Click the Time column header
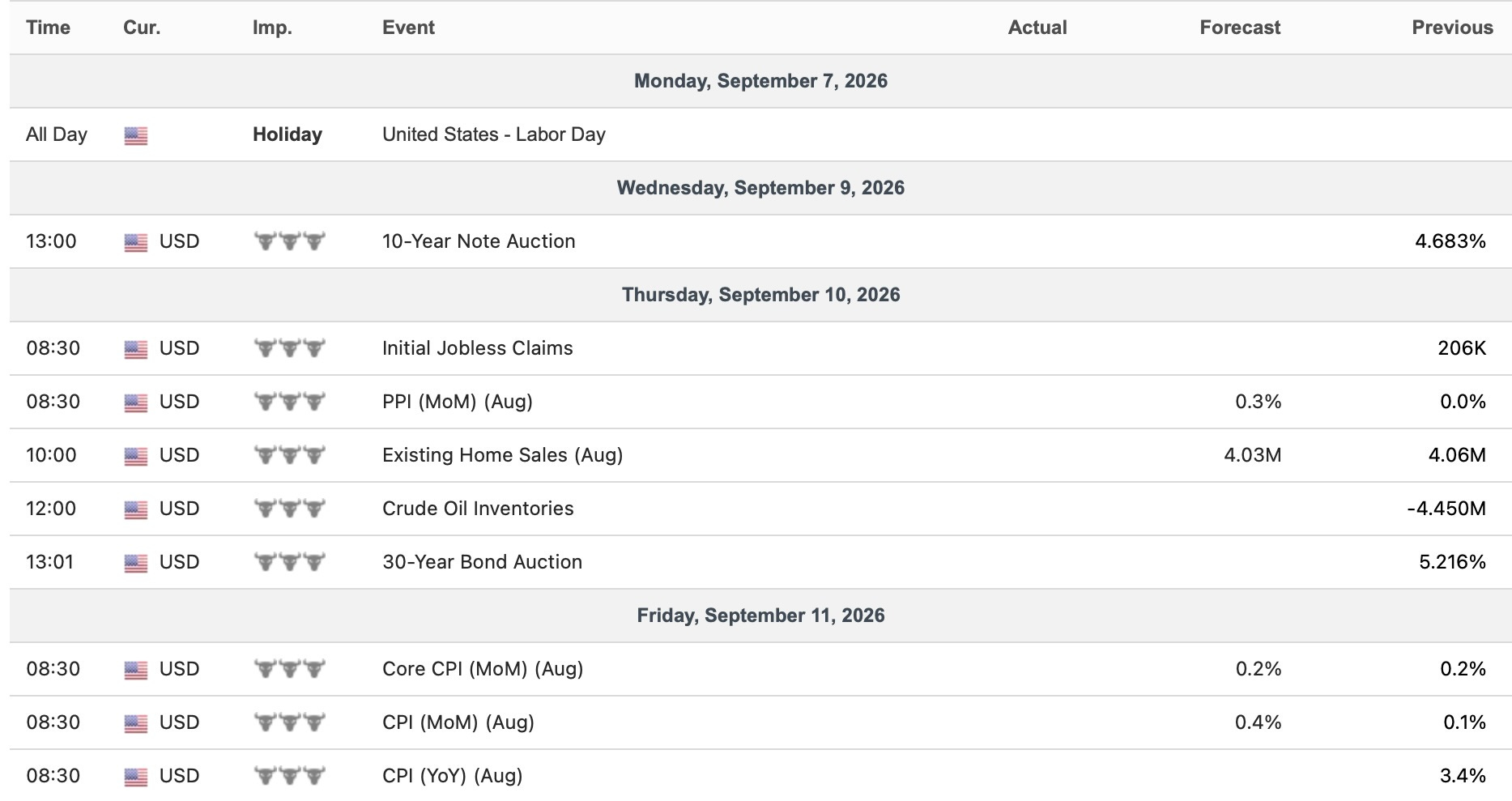The height and width of the screenshot is (801, 1512). tap(49, 28)
